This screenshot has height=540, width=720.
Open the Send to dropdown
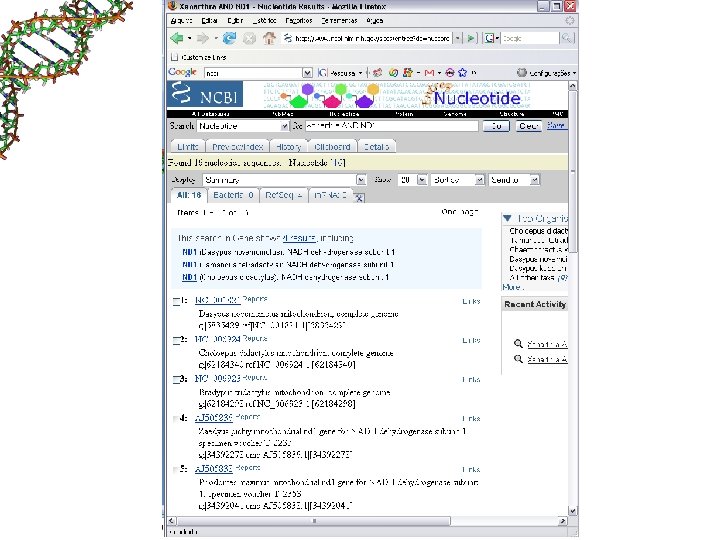tap(514, 180)
